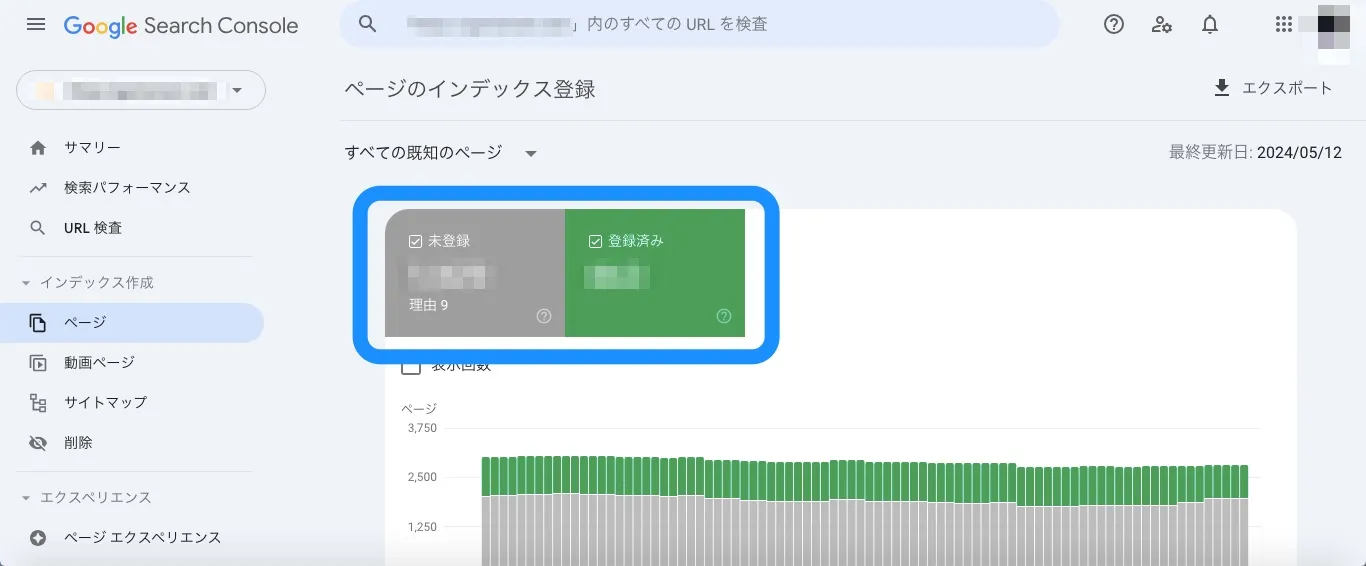Open the notifications bell
The height and width of the screenshot is (566, 1366).
click(1210, 25)
